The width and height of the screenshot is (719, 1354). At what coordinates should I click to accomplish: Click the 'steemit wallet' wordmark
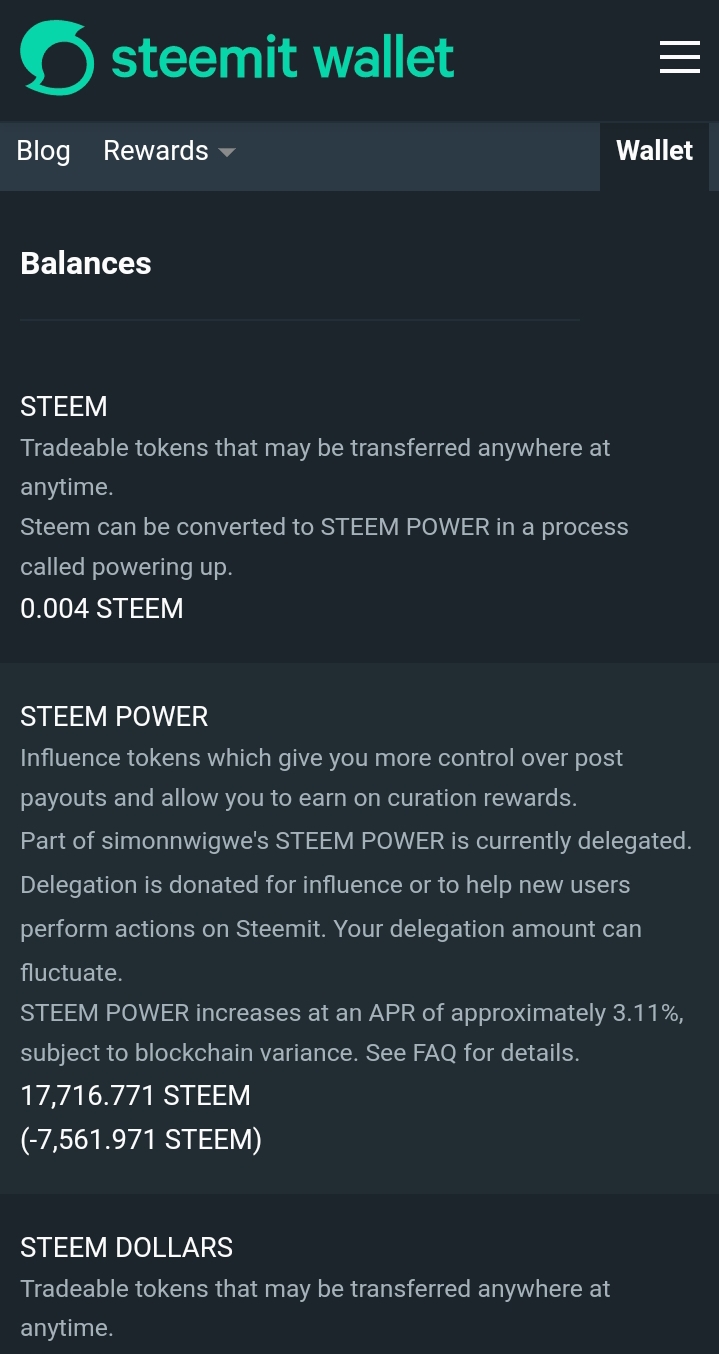click(x=283, y=58)
